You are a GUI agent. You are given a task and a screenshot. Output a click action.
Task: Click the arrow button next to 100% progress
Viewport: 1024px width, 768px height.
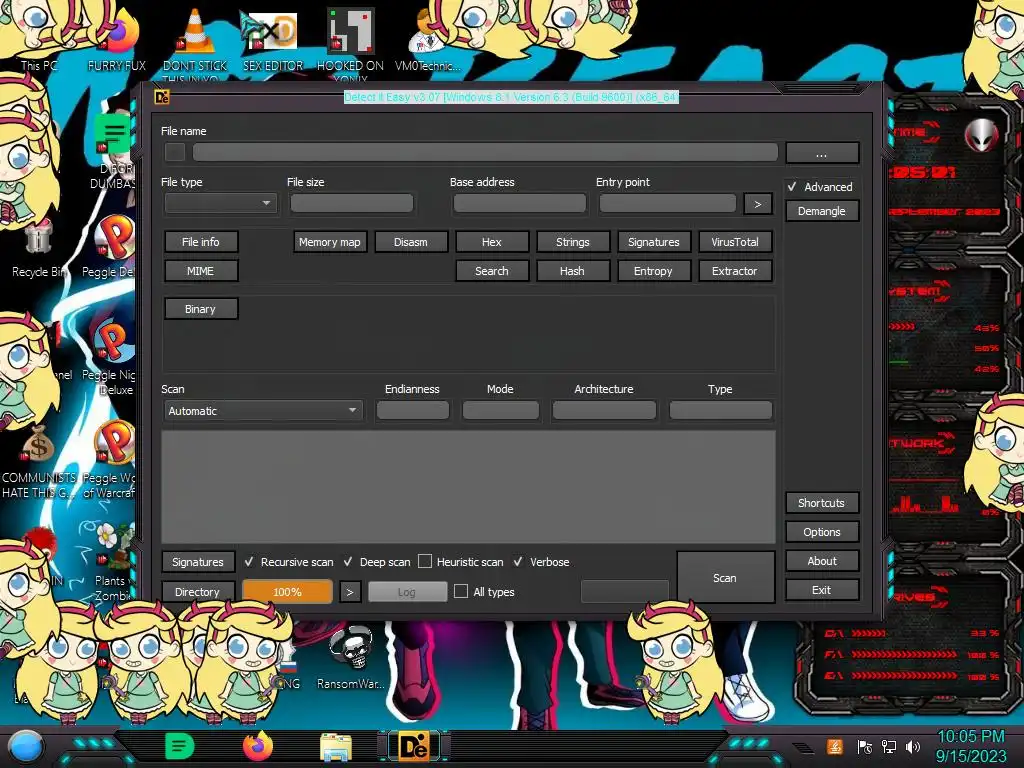click(350, 592)
